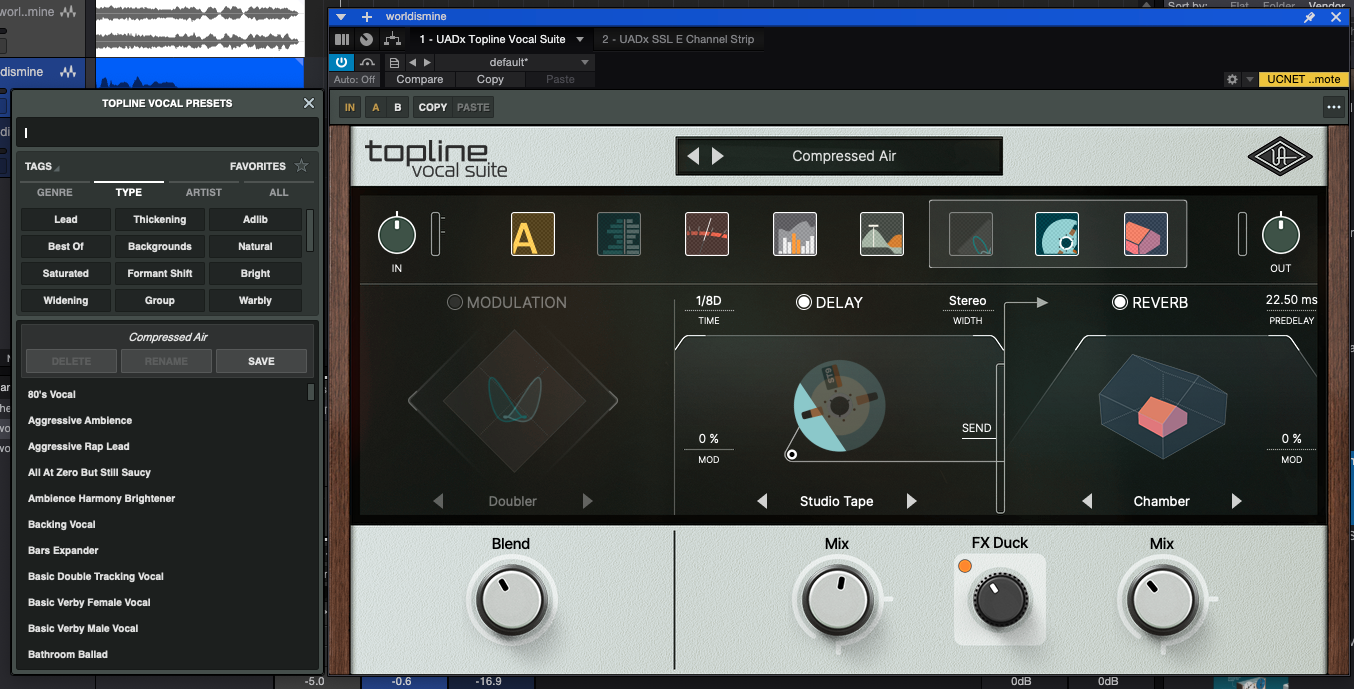Click the knob-style icon in plugin header
The image size is (1354, 689).
pos(366,39)
